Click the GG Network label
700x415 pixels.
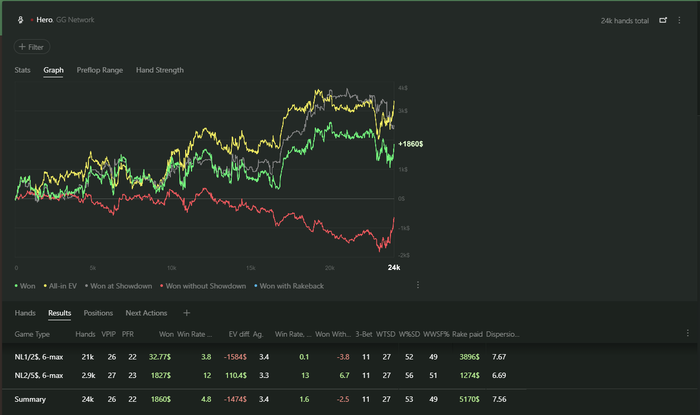[75, 20]
